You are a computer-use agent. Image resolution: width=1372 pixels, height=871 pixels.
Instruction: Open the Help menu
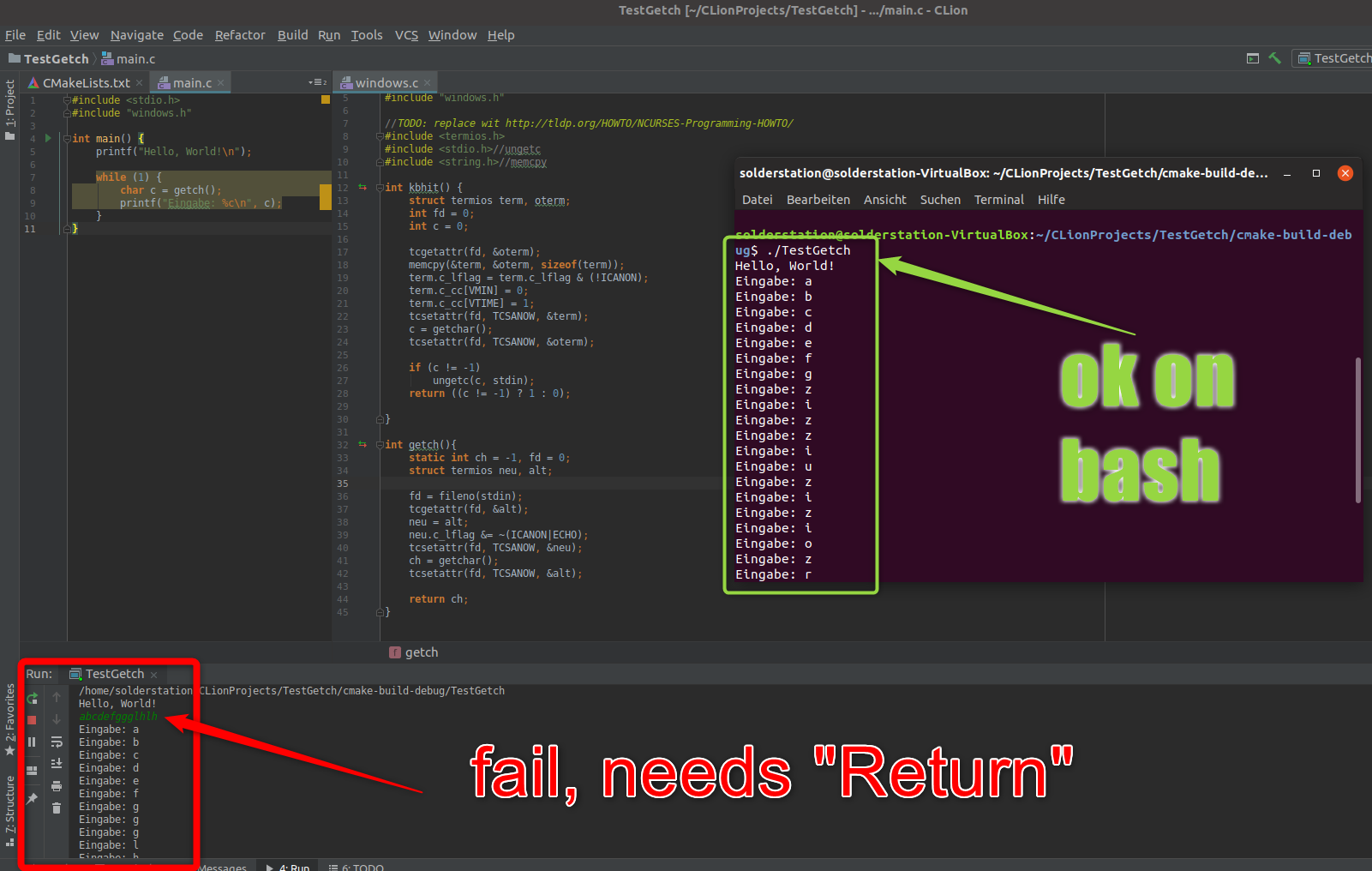click(501, 35)
